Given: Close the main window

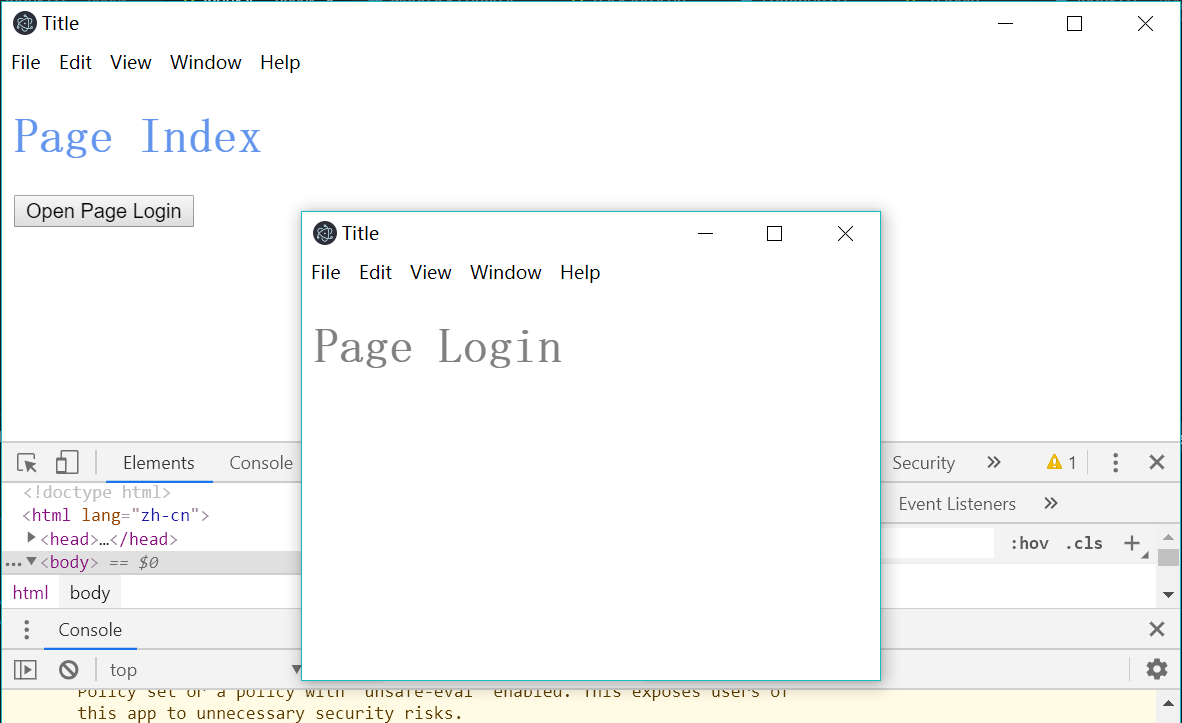Looking at the screenshot, I should pos(1145,23).
